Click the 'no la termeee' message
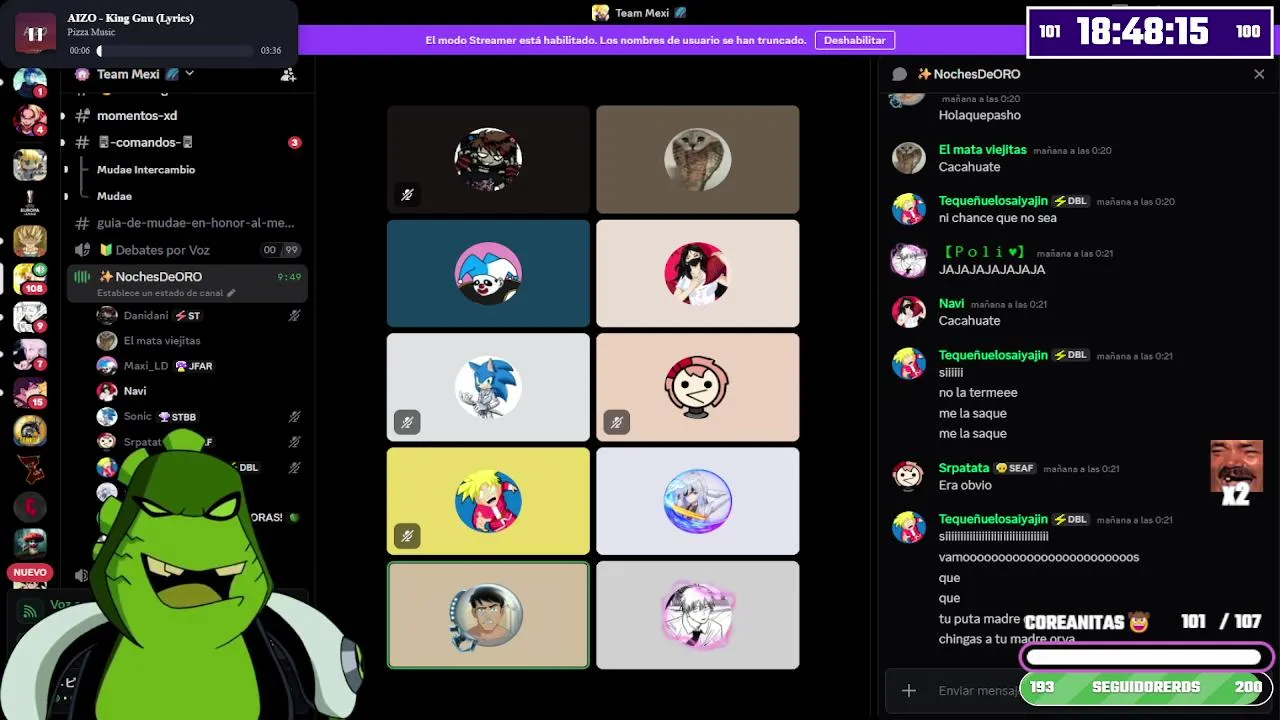1280x720 pixels. click(978, 393)
